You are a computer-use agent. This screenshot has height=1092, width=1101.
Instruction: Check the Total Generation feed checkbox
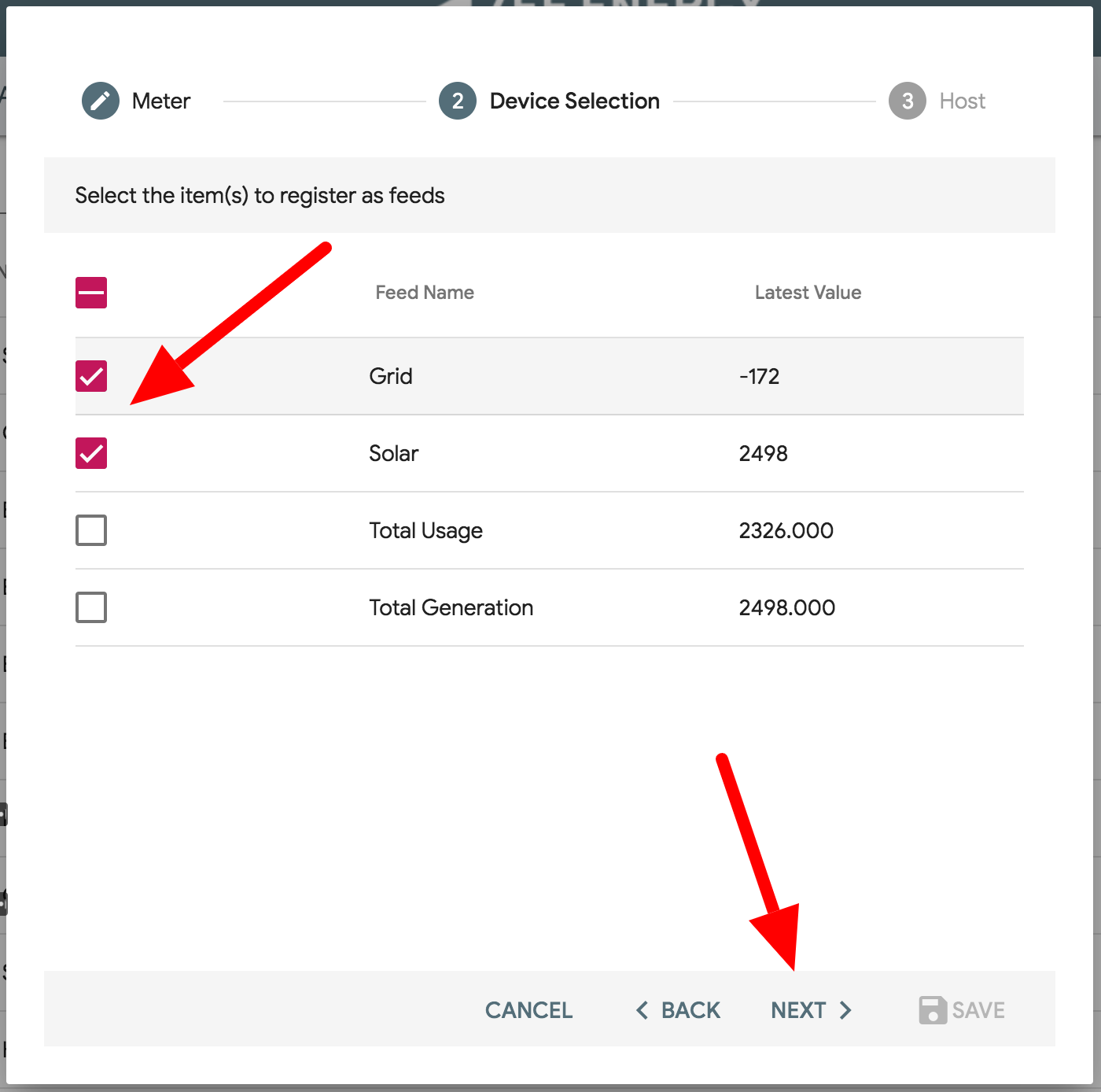click(x=91, y=607)
